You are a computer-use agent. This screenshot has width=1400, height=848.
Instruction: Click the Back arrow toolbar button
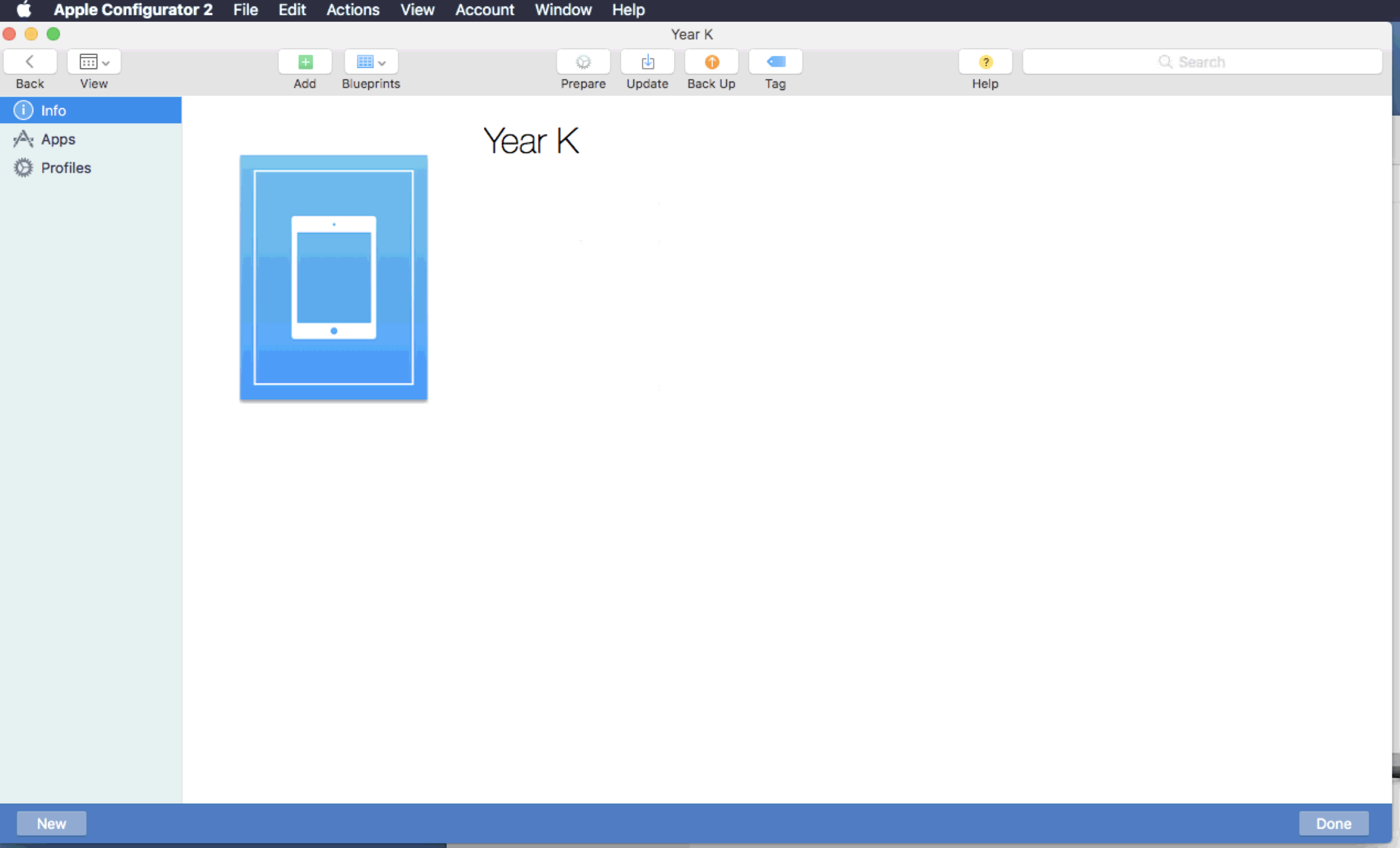(x=30, y=62)
